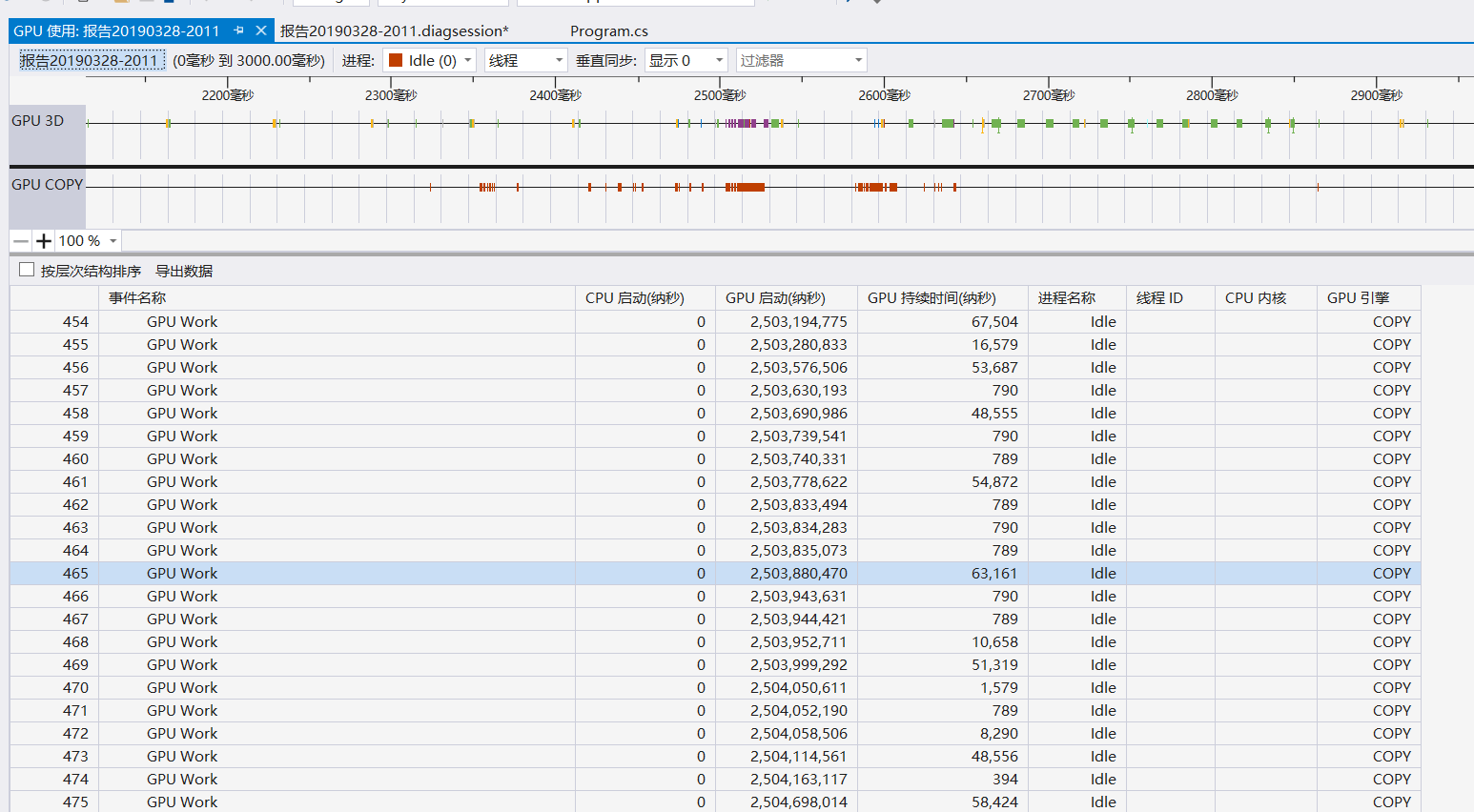The image size is (1474, 812).
Task: Open the Program.cs tab
Action: [x=609, y=30]
